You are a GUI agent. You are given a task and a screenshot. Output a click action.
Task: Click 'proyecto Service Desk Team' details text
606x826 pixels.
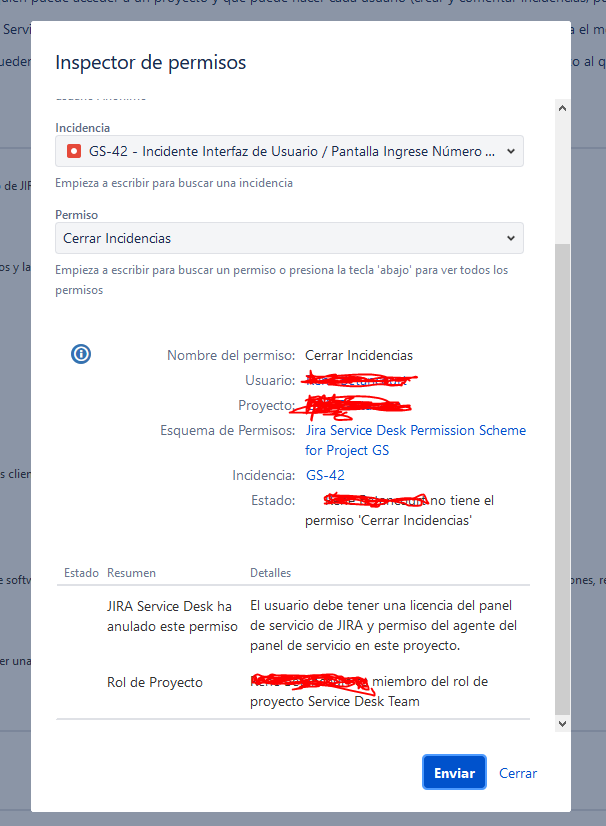[x=335, y=701]
